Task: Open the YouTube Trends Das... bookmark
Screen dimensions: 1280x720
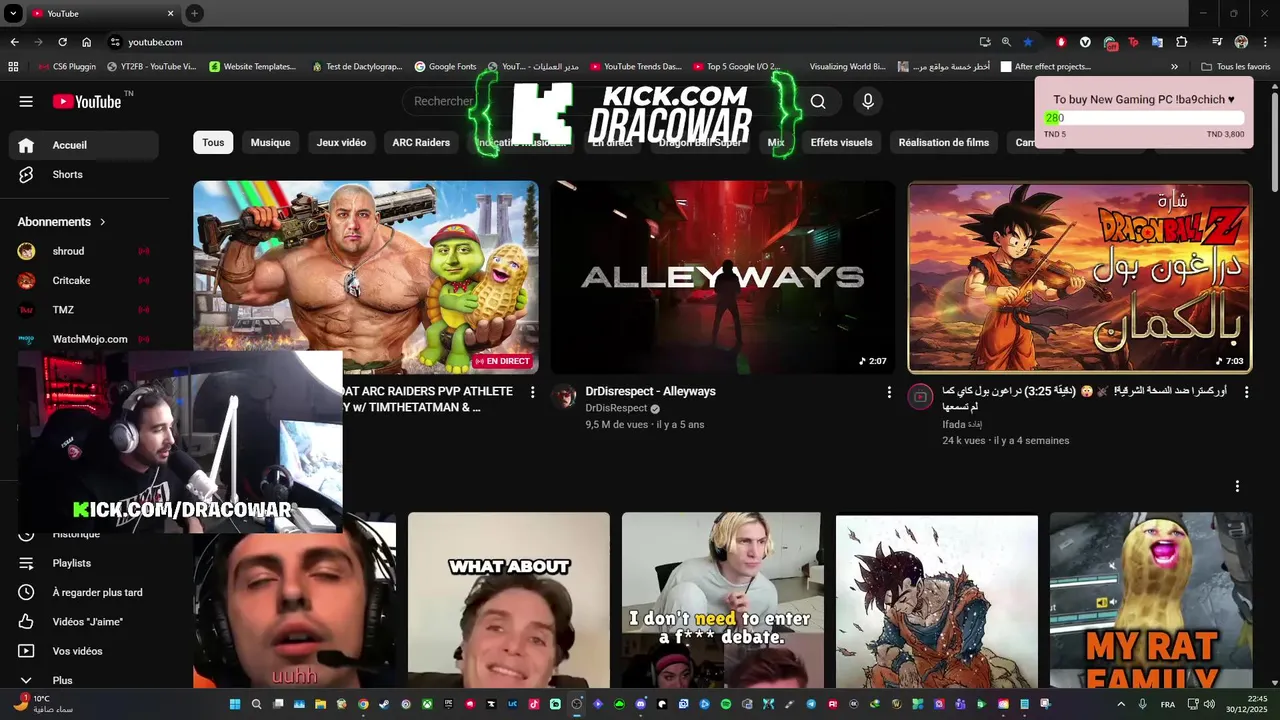Action: [636, 67]
